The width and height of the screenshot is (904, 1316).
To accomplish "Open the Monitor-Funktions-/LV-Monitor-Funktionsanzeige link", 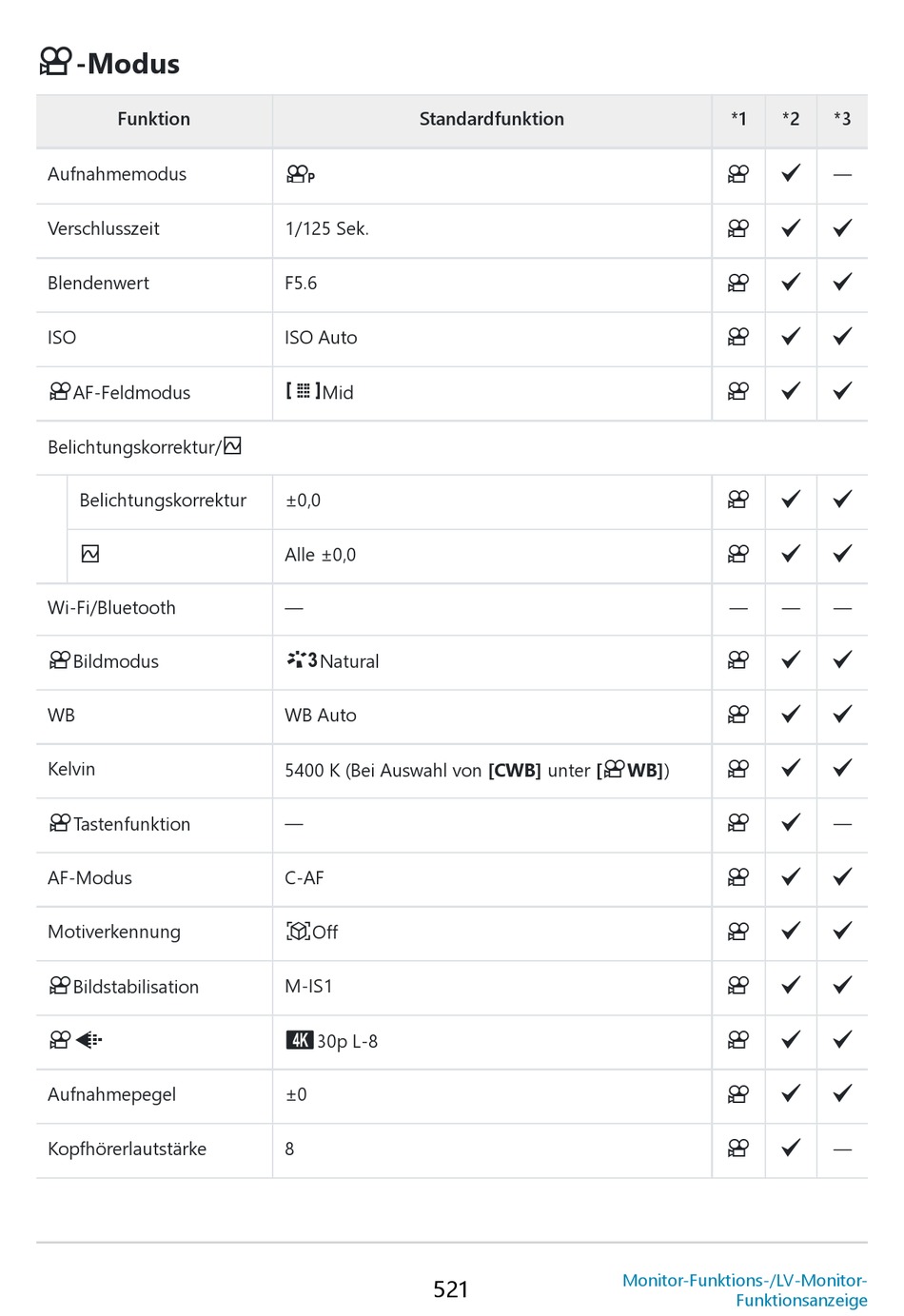I will pos(744,1290).
